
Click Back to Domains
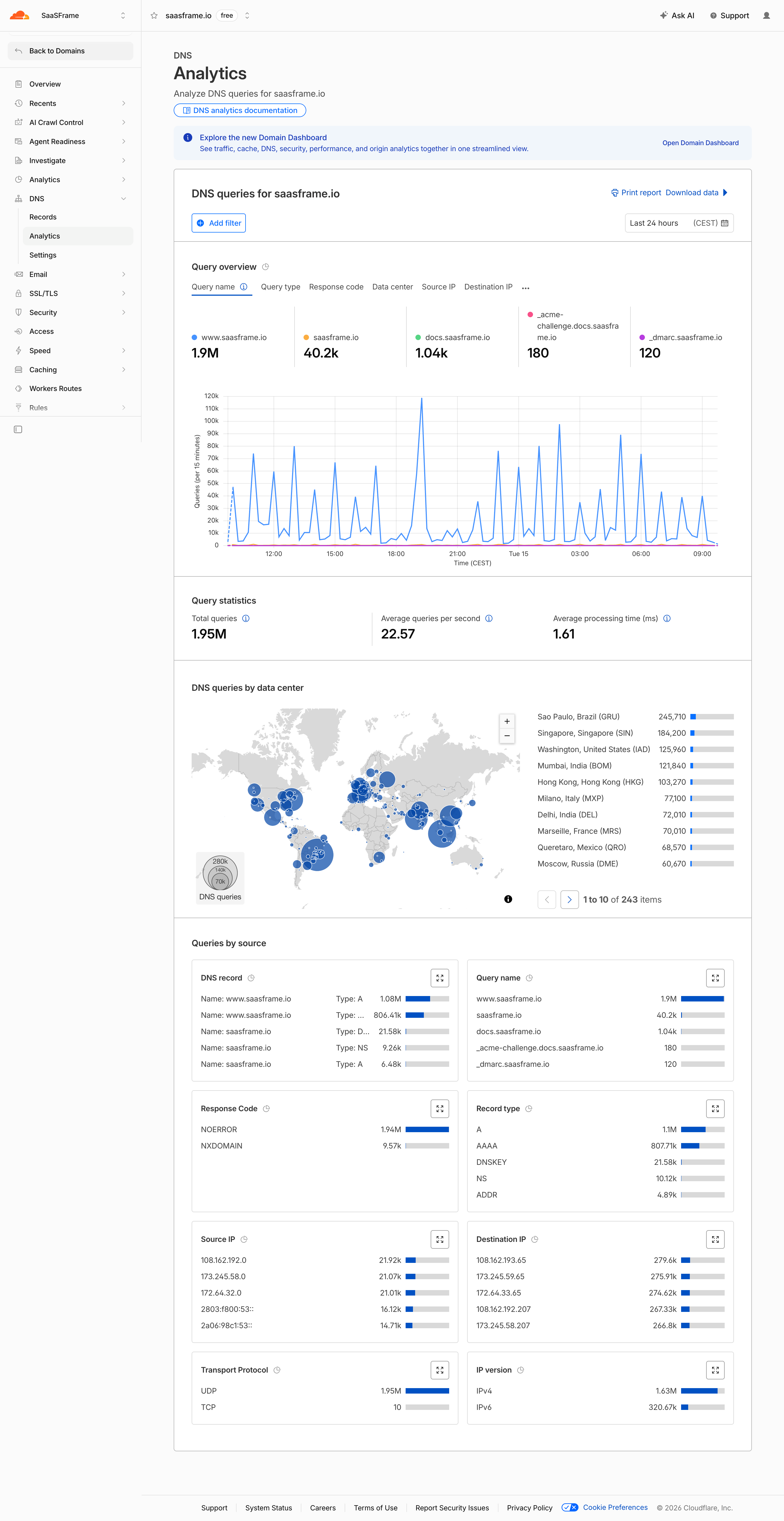[70, 51]
